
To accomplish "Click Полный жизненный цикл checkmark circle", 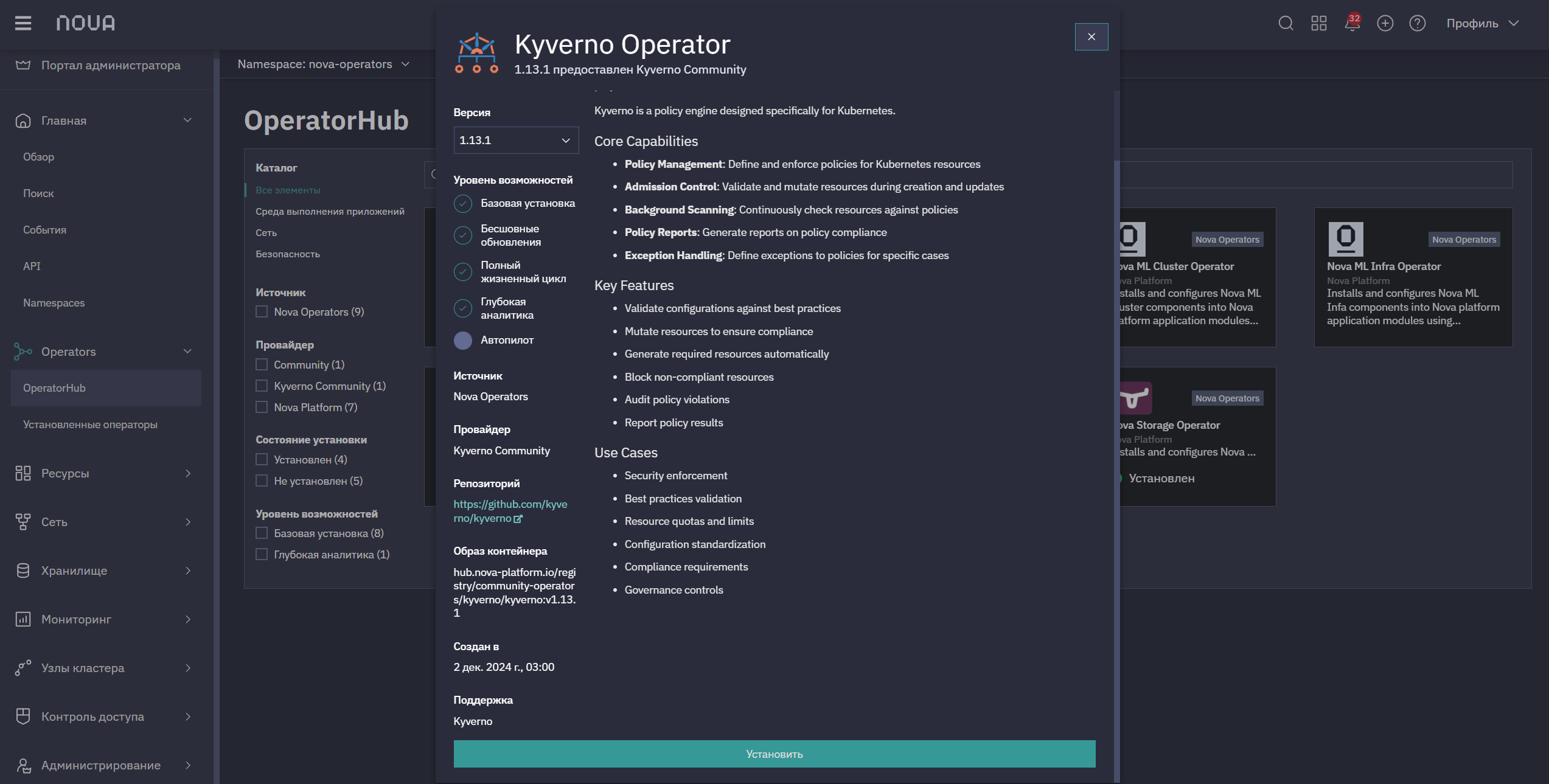I will (x=463, y=272).
